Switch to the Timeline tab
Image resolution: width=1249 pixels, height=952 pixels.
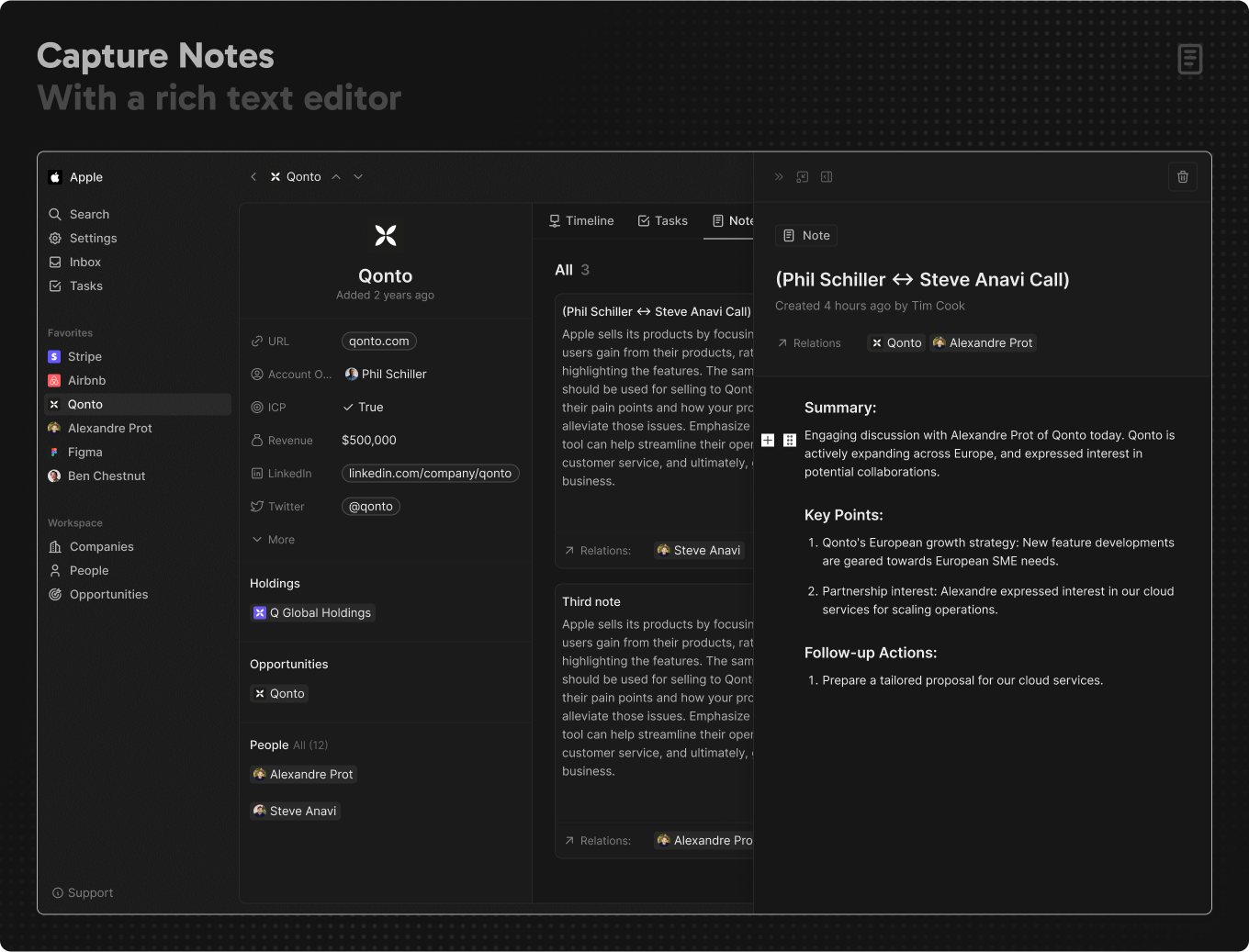click(580, 221)
